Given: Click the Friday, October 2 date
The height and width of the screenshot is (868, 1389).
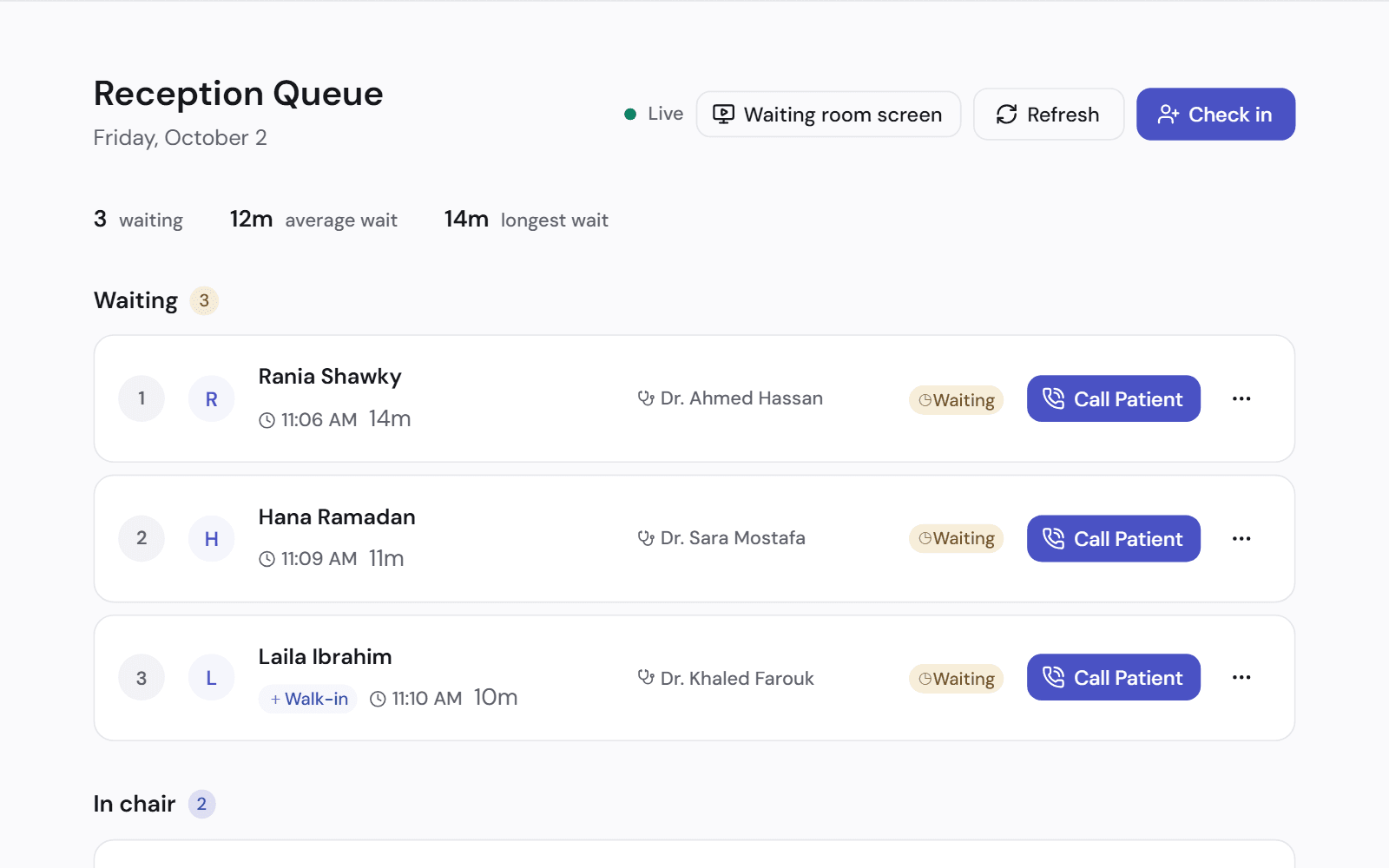Looking at the screenshot, I should [x=180, y=138].
